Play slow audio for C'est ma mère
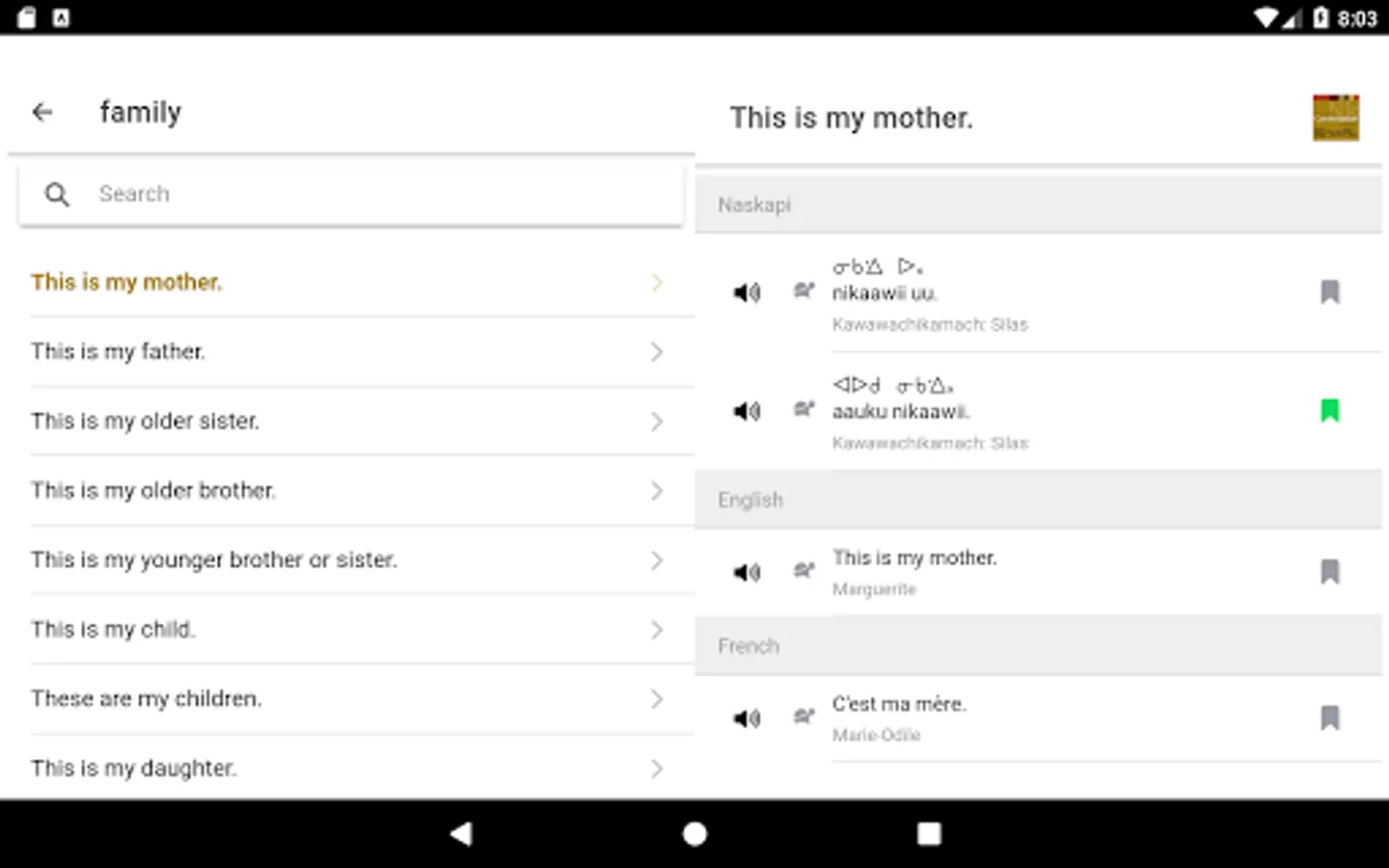The width and height of the screenshot is (1389, 868). 803,717
